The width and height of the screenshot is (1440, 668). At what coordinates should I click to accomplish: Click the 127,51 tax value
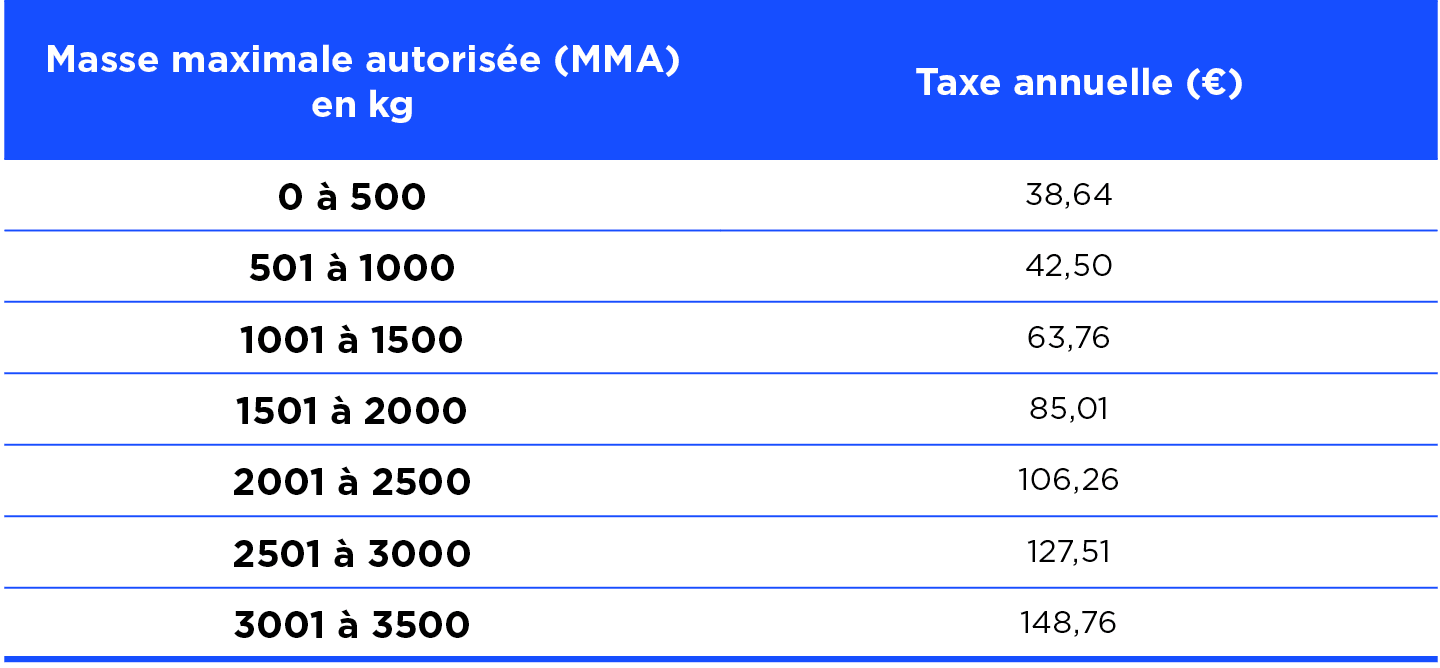point(1068,552)
